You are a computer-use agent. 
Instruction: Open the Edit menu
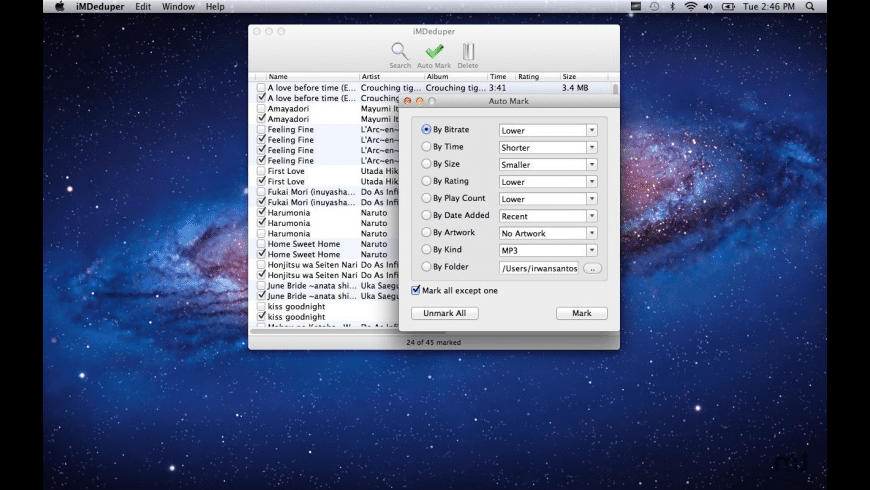coord(144,7)
